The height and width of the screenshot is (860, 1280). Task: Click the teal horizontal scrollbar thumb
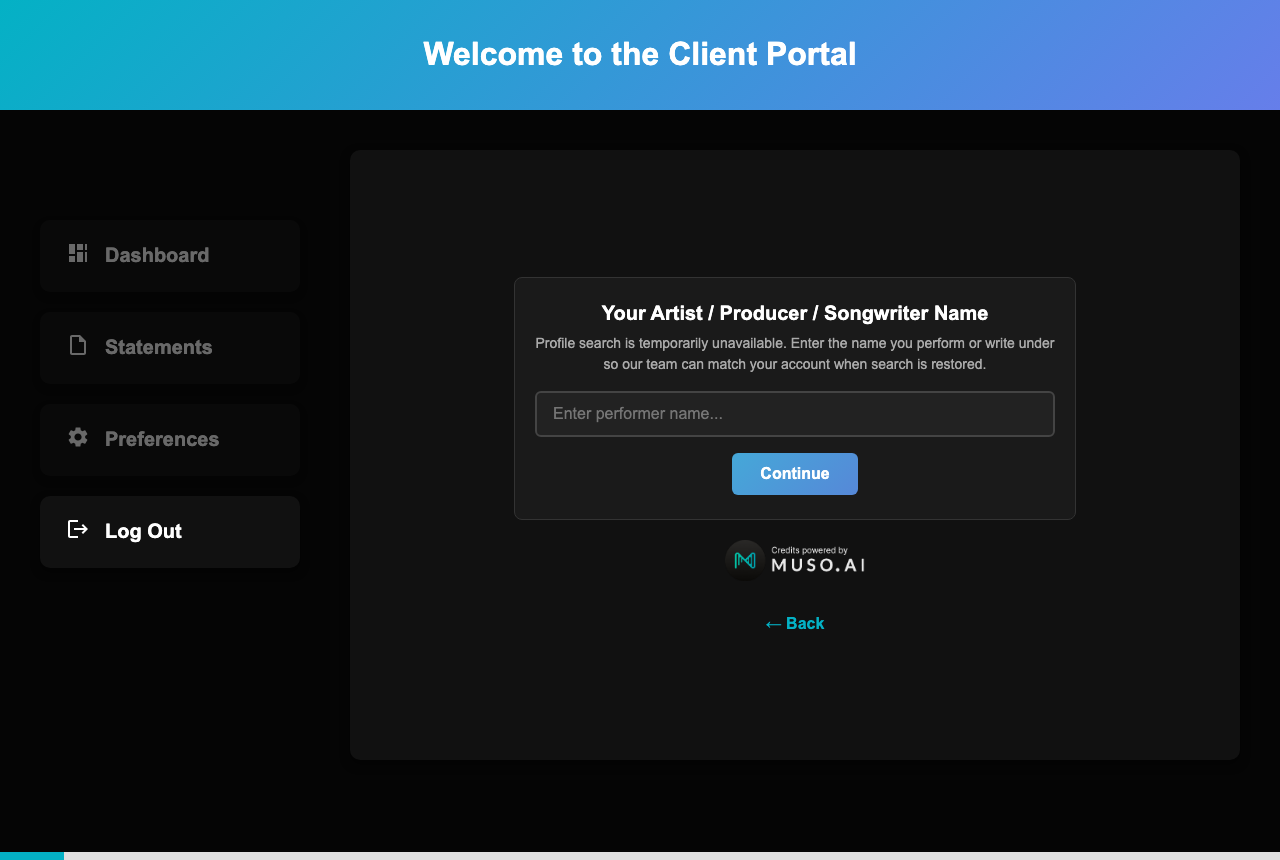pos(32,856)
